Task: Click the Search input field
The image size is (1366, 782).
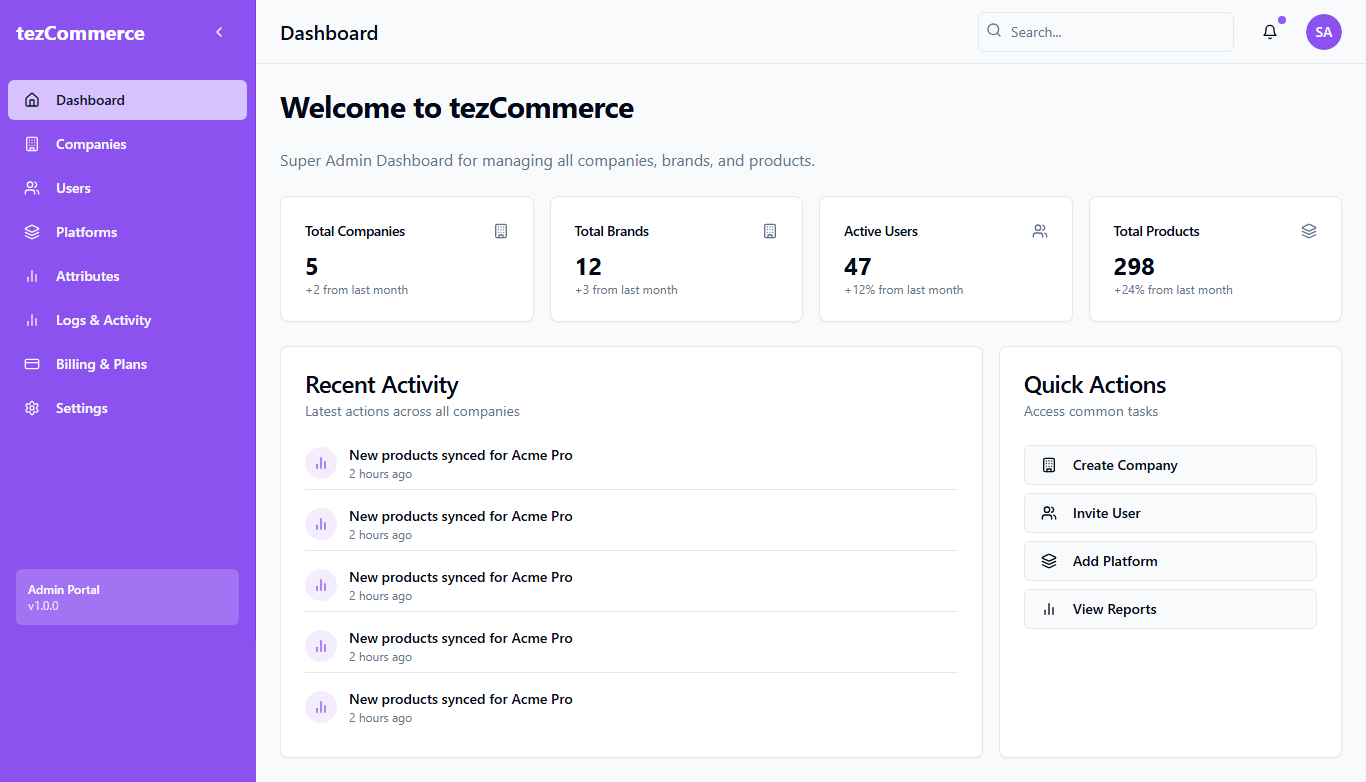Action: pos(1106,32)
